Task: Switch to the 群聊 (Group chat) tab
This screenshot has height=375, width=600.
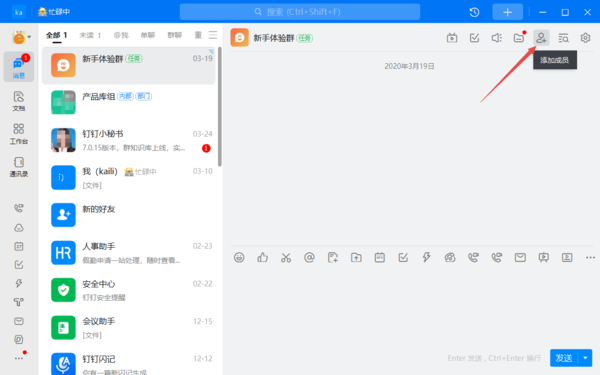Action: (x=174, y=35)
